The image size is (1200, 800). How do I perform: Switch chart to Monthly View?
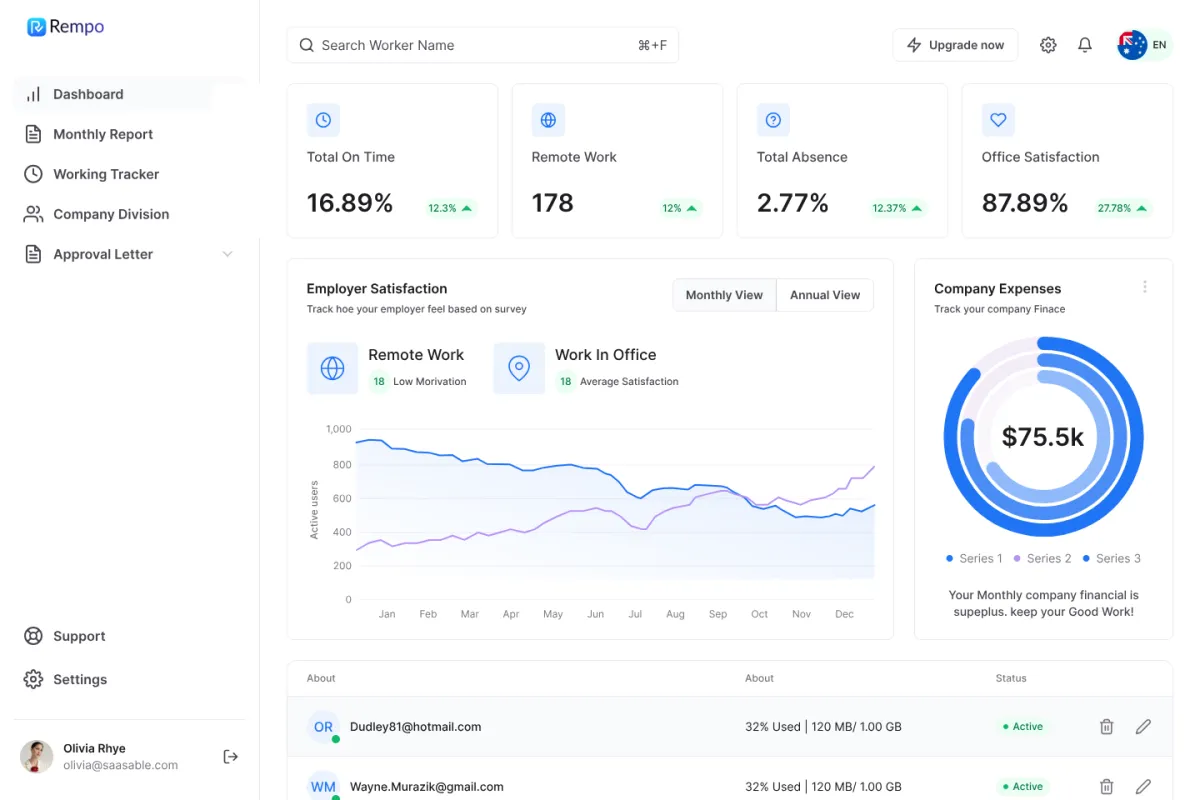pos(724,295)
